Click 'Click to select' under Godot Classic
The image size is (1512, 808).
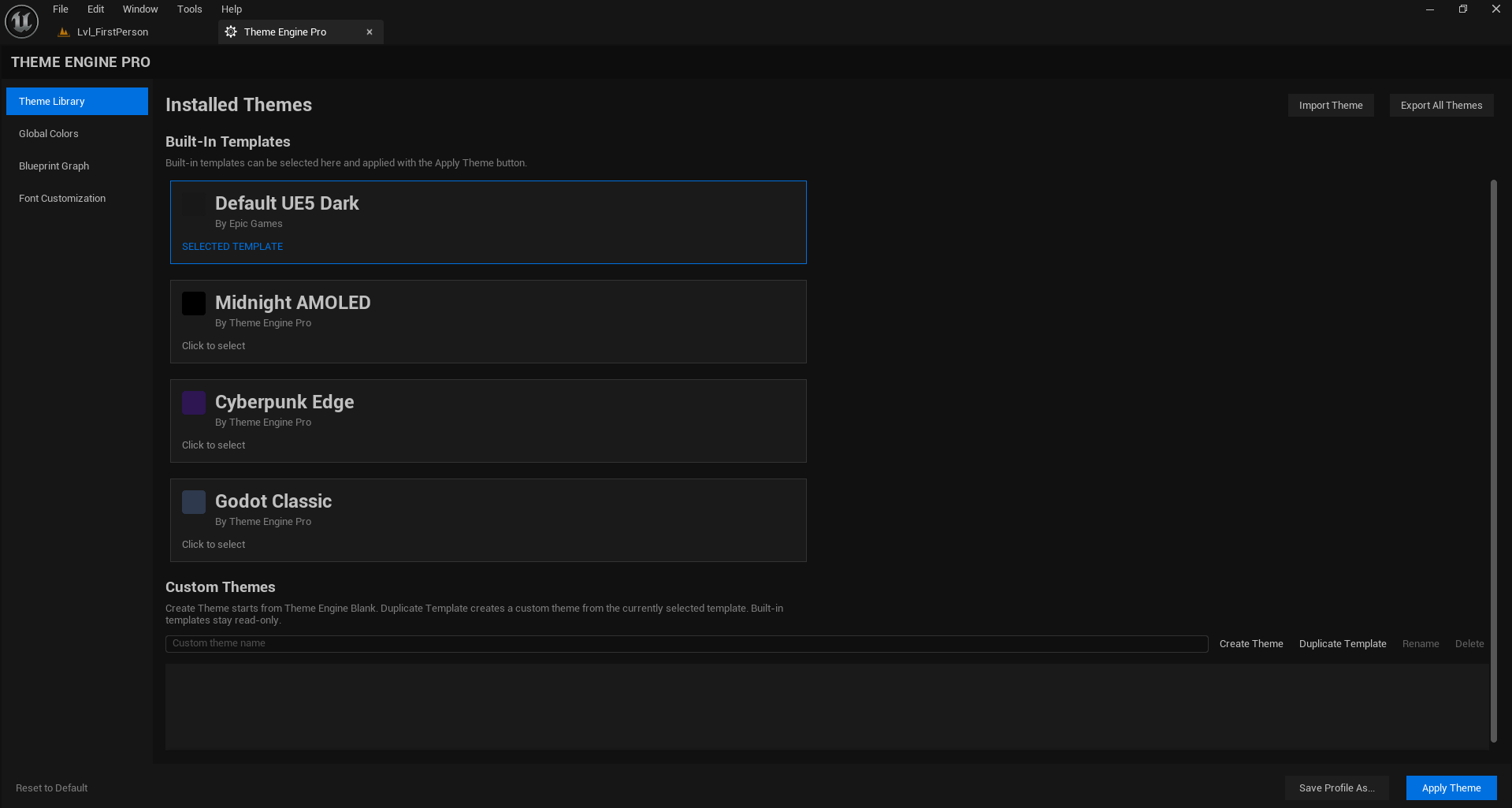coord(214,545)
